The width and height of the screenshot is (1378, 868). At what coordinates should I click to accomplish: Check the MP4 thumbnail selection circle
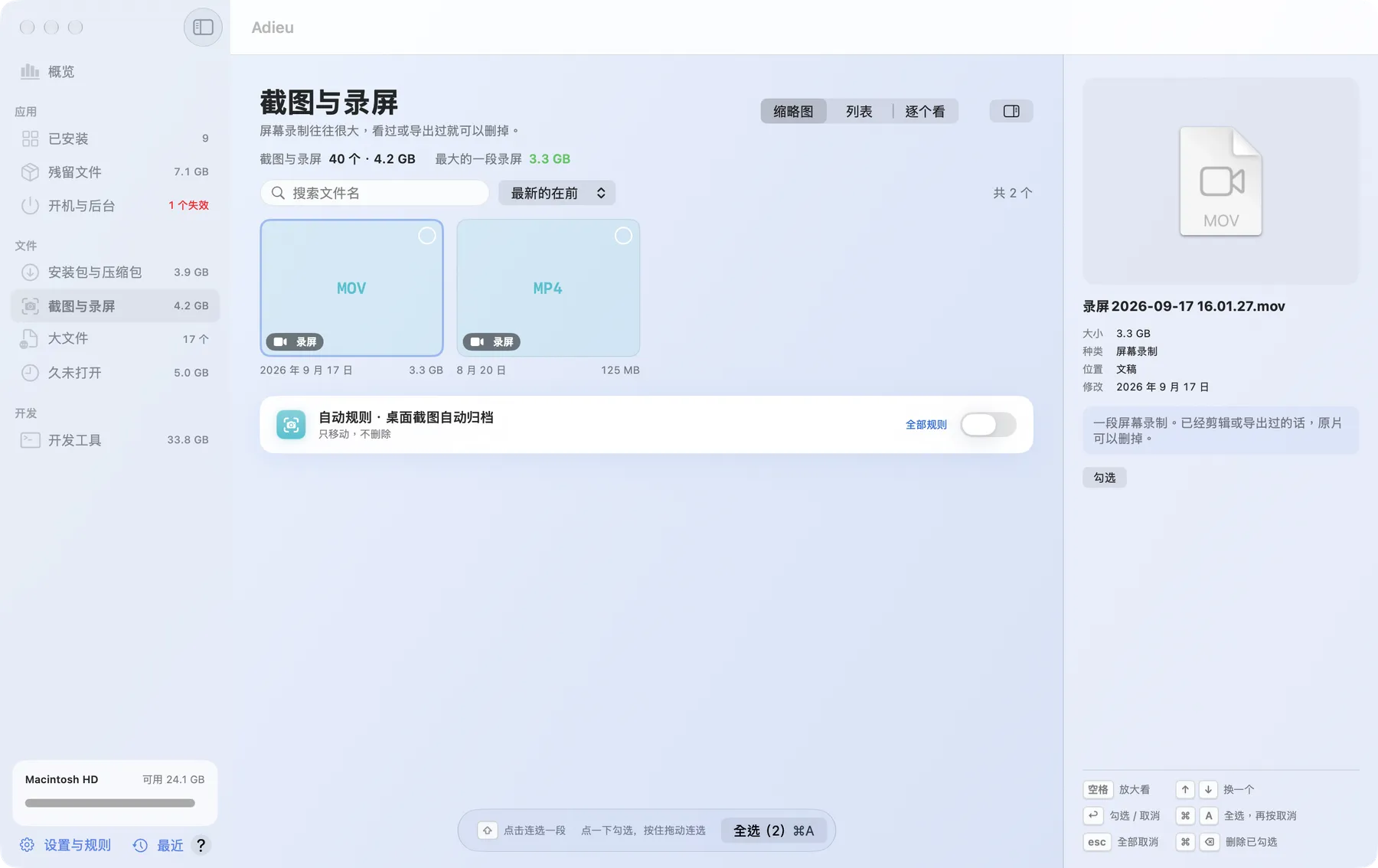[x=624, y=236]
